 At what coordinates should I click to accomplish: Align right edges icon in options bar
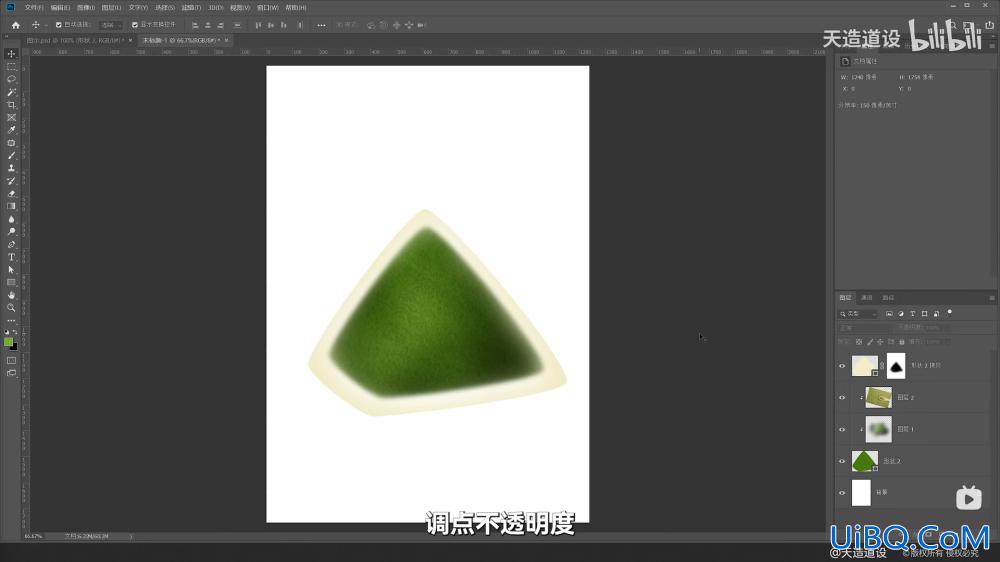coord(221,25)
